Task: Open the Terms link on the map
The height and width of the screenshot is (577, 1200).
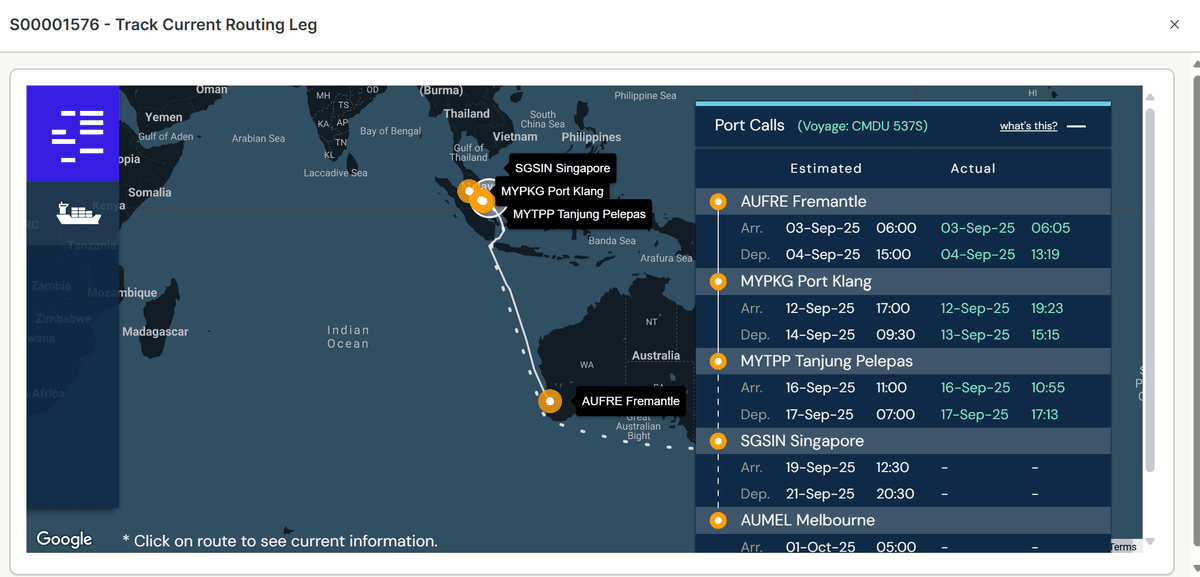Action: coord(1123,547)
